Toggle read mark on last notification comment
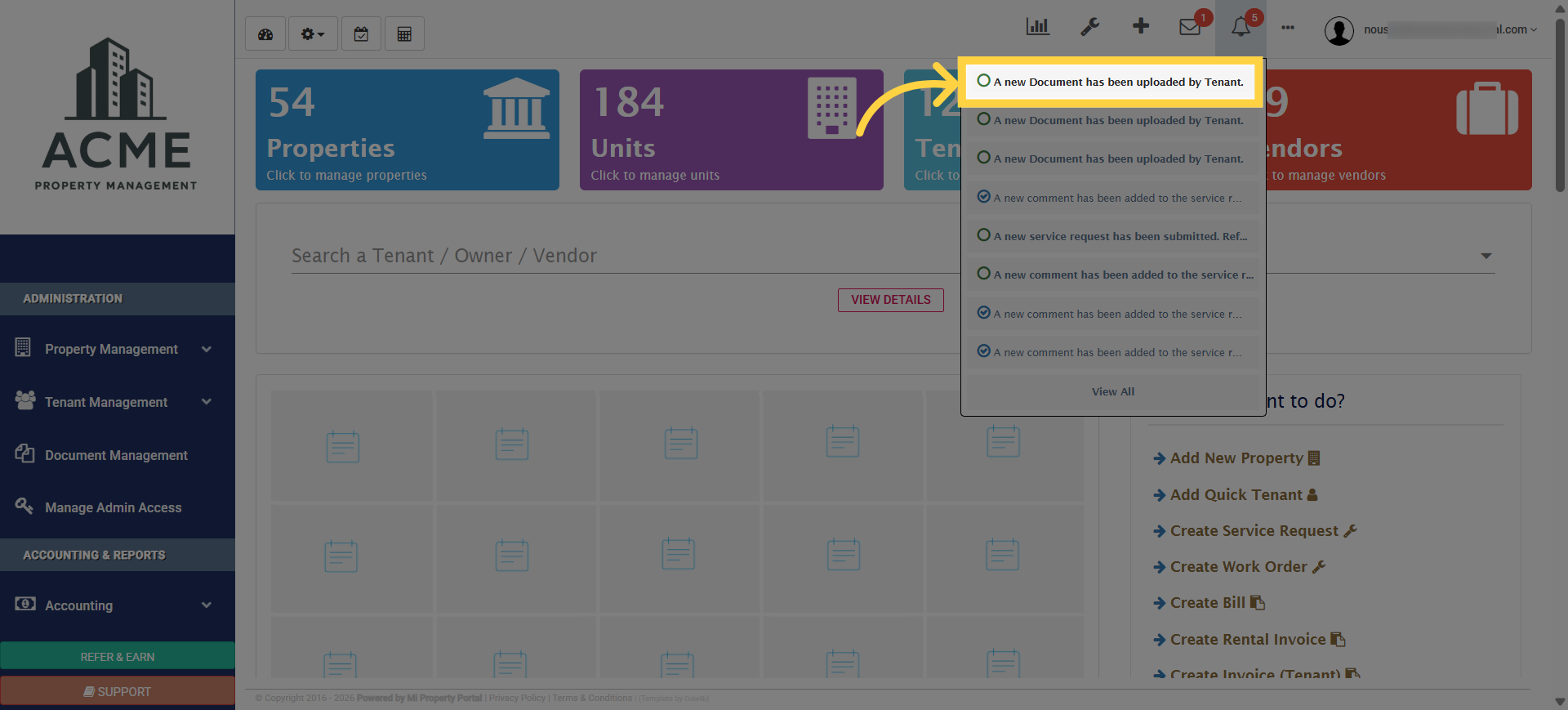Screen dimensions: 1568x710 (x=983, y=351)
